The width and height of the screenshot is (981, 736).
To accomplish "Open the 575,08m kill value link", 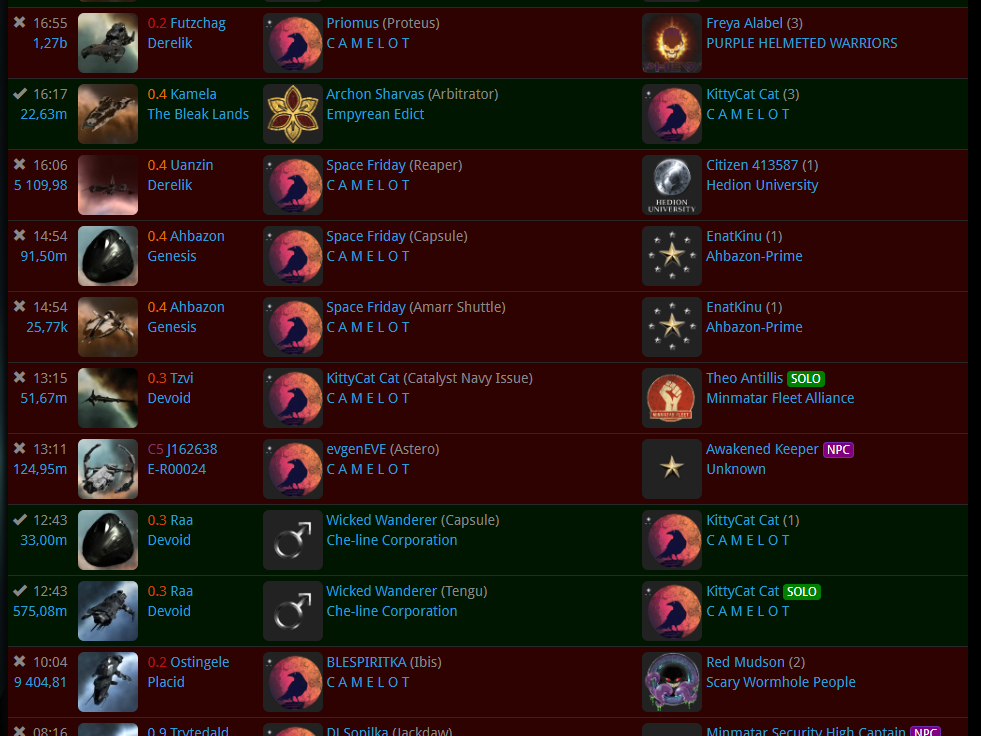I will click(x=40, y=611).
